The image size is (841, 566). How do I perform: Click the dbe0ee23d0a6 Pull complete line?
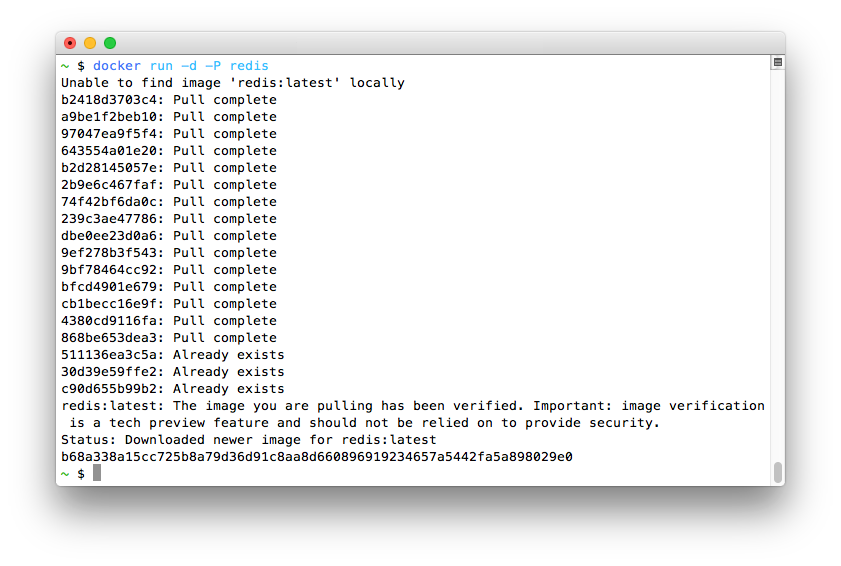point(168,236)
